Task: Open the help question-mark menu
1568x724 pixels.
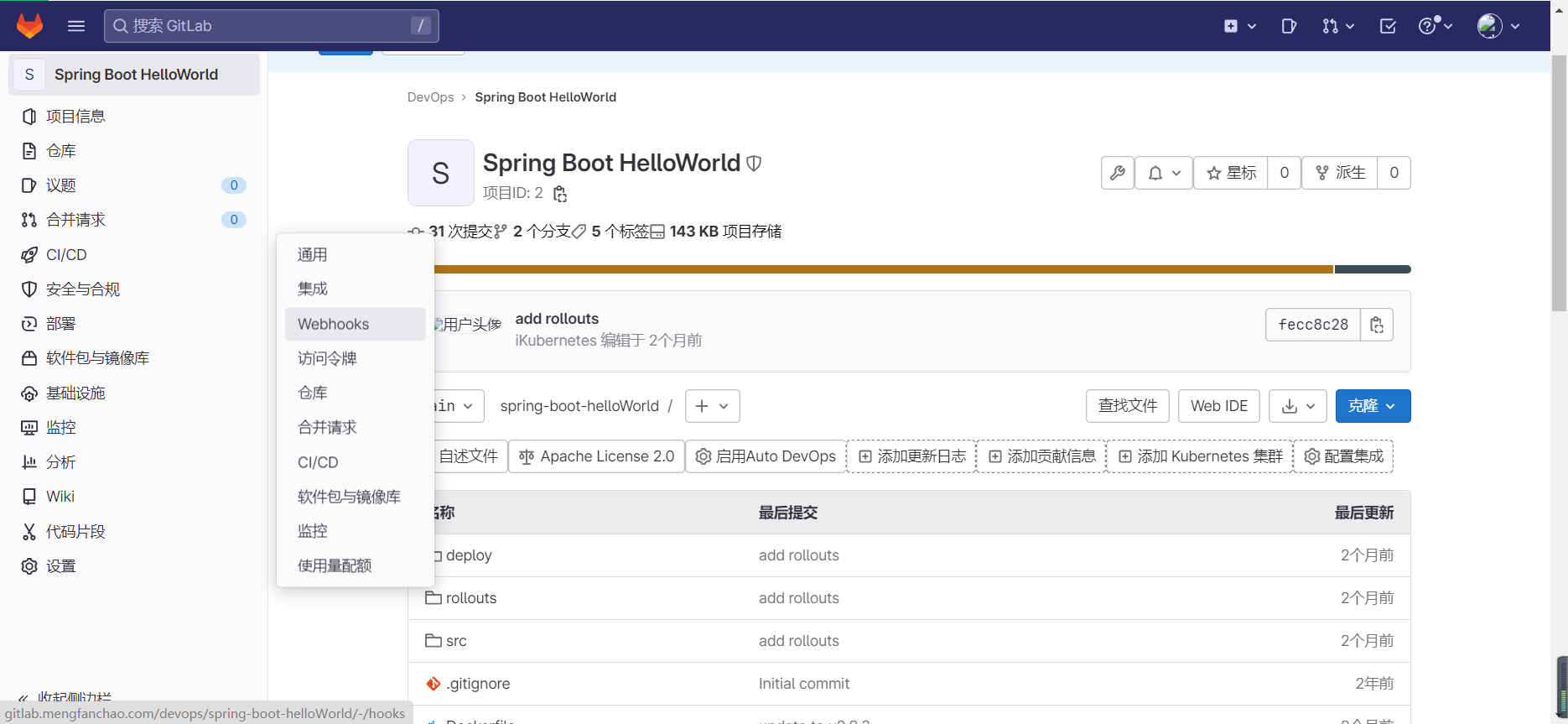Action: pos(1435,26)
